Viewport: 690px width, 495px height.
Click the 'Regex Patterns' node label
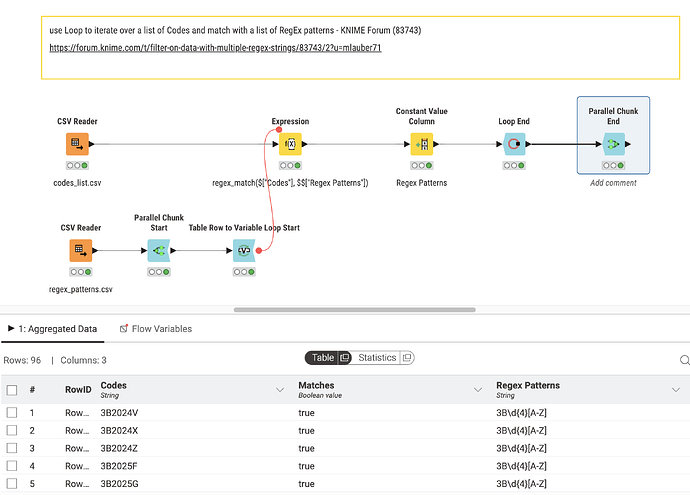coord(422,183)
